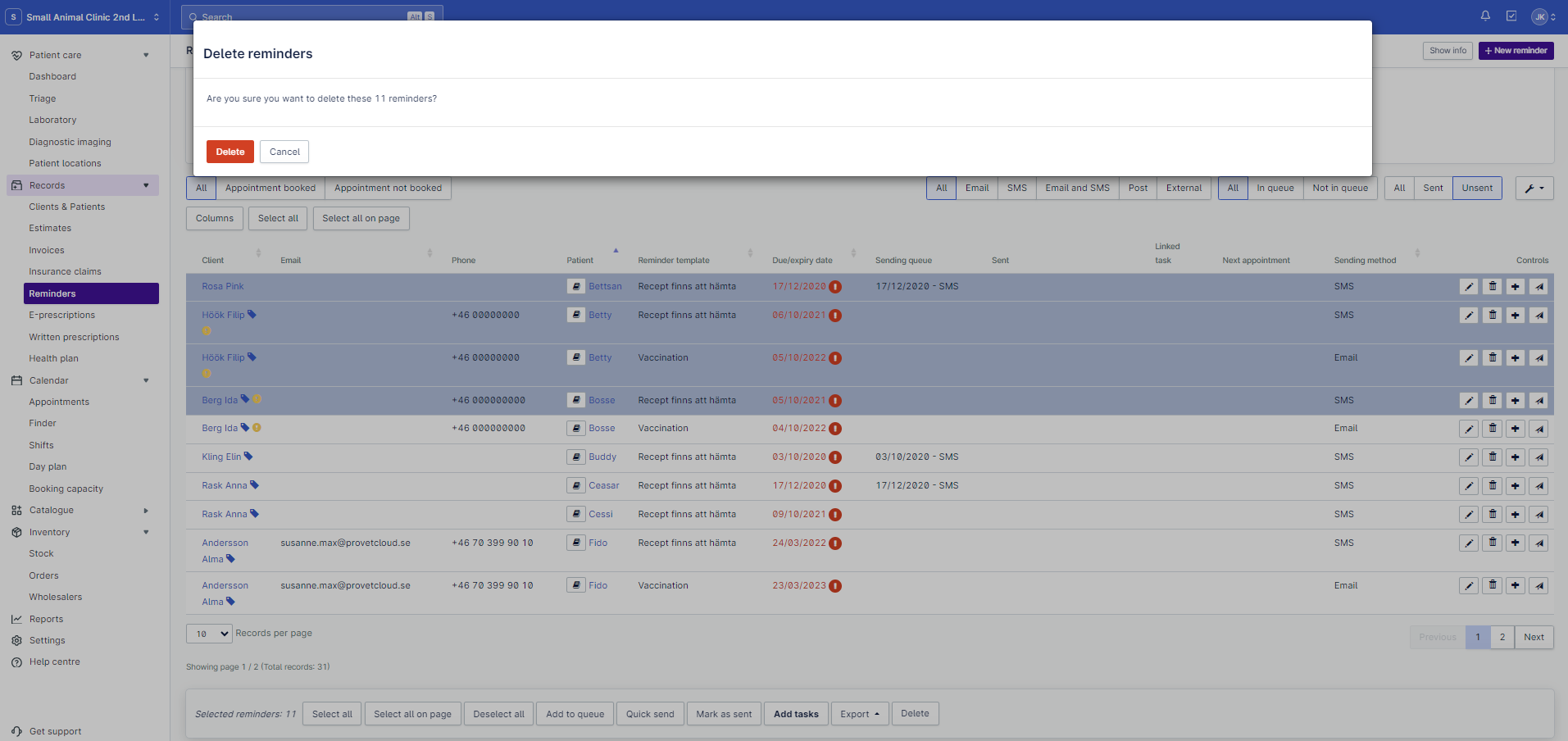This screenshot has width=1568, height=741.
Task: Switch to 'Appointment not booked' tab
Action: pyautogui.click(x=388, y=189)
